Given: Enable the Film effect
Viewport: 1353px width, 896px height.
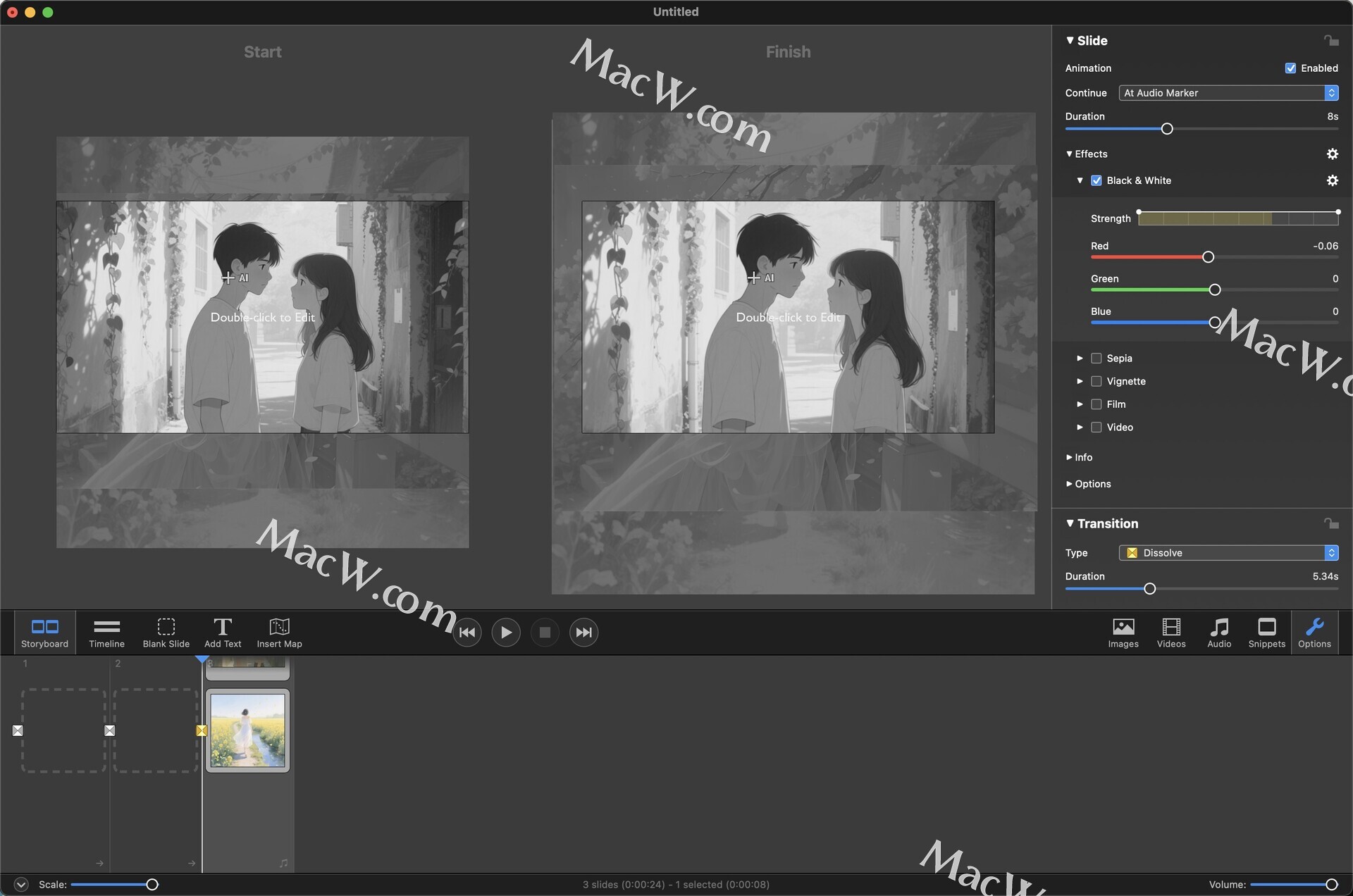Looking at the screenshot, I should coord(1096,404).
